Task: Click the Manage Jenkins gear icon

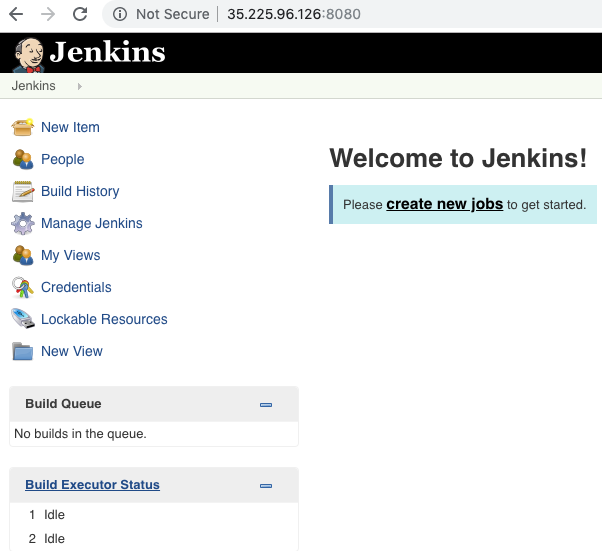Action: (x=22, y=223)
